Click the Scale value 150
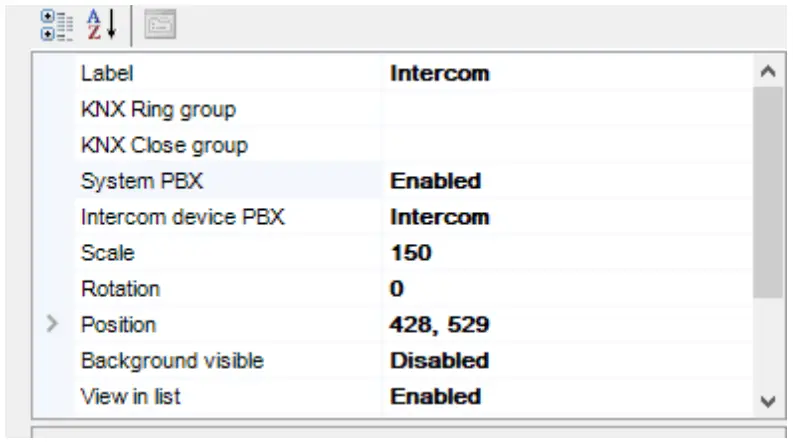 (x=410, y=253)
